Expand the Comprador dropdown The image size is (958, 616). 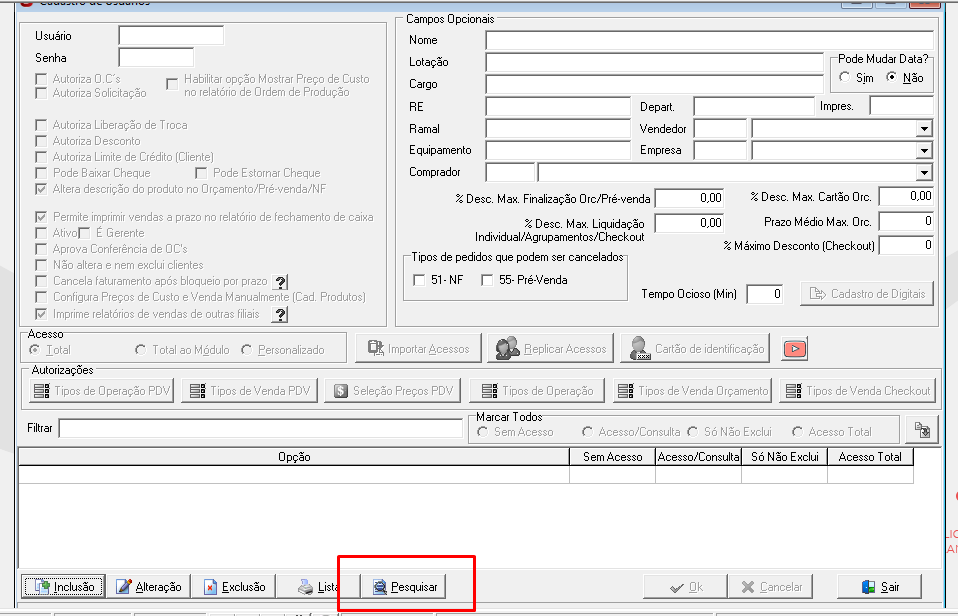pyautogui.click(x=924, y=173)
